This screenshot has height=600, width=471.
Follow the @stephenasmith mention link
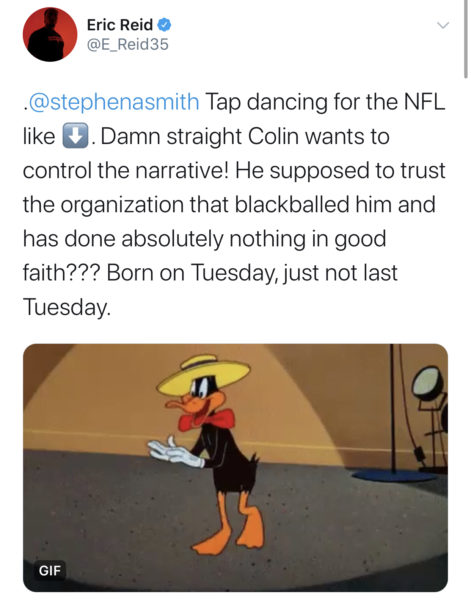[114, 103]
